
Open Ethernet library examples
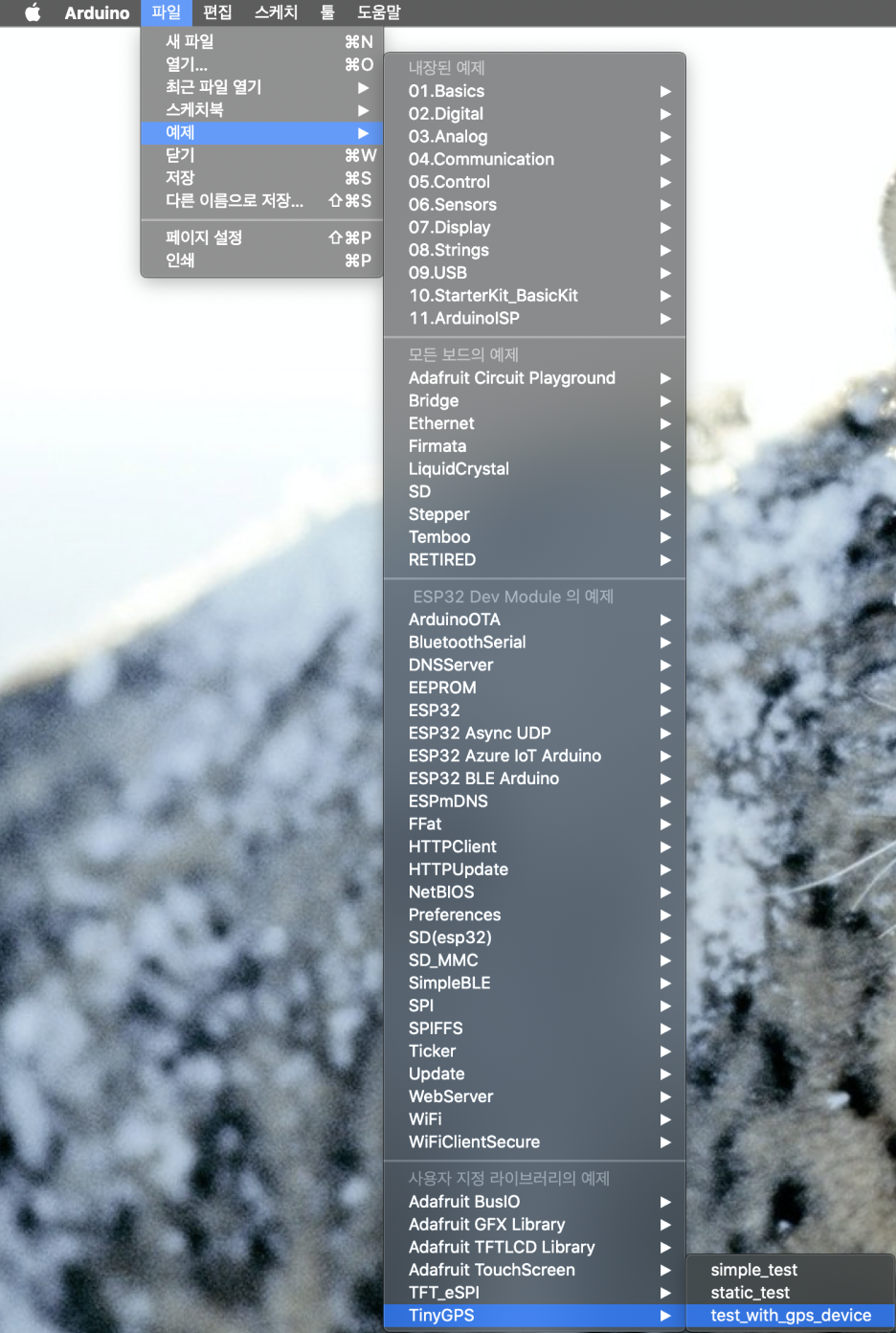pyautogui.click(x=535, y=423)
